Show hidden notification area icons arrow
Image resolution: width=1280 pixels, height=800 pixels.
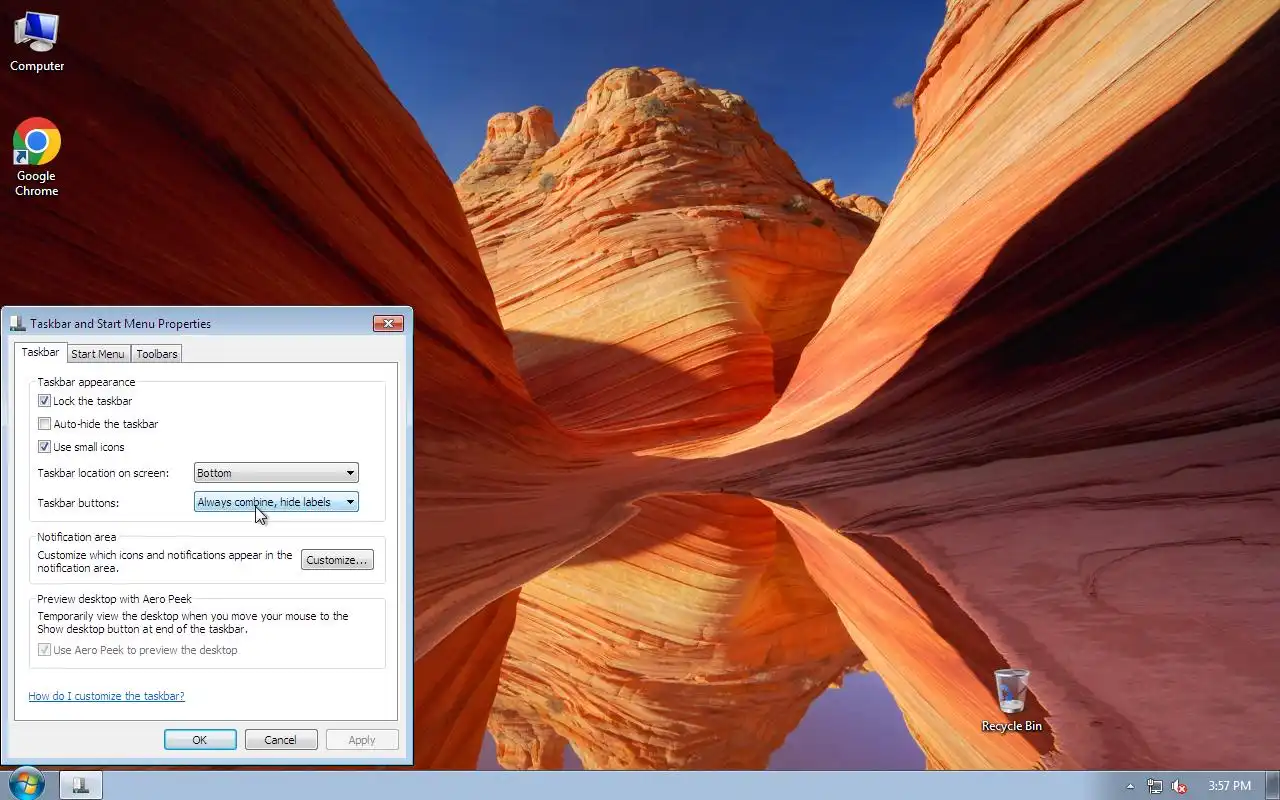pyautogui.click(x=1130, y=786)
